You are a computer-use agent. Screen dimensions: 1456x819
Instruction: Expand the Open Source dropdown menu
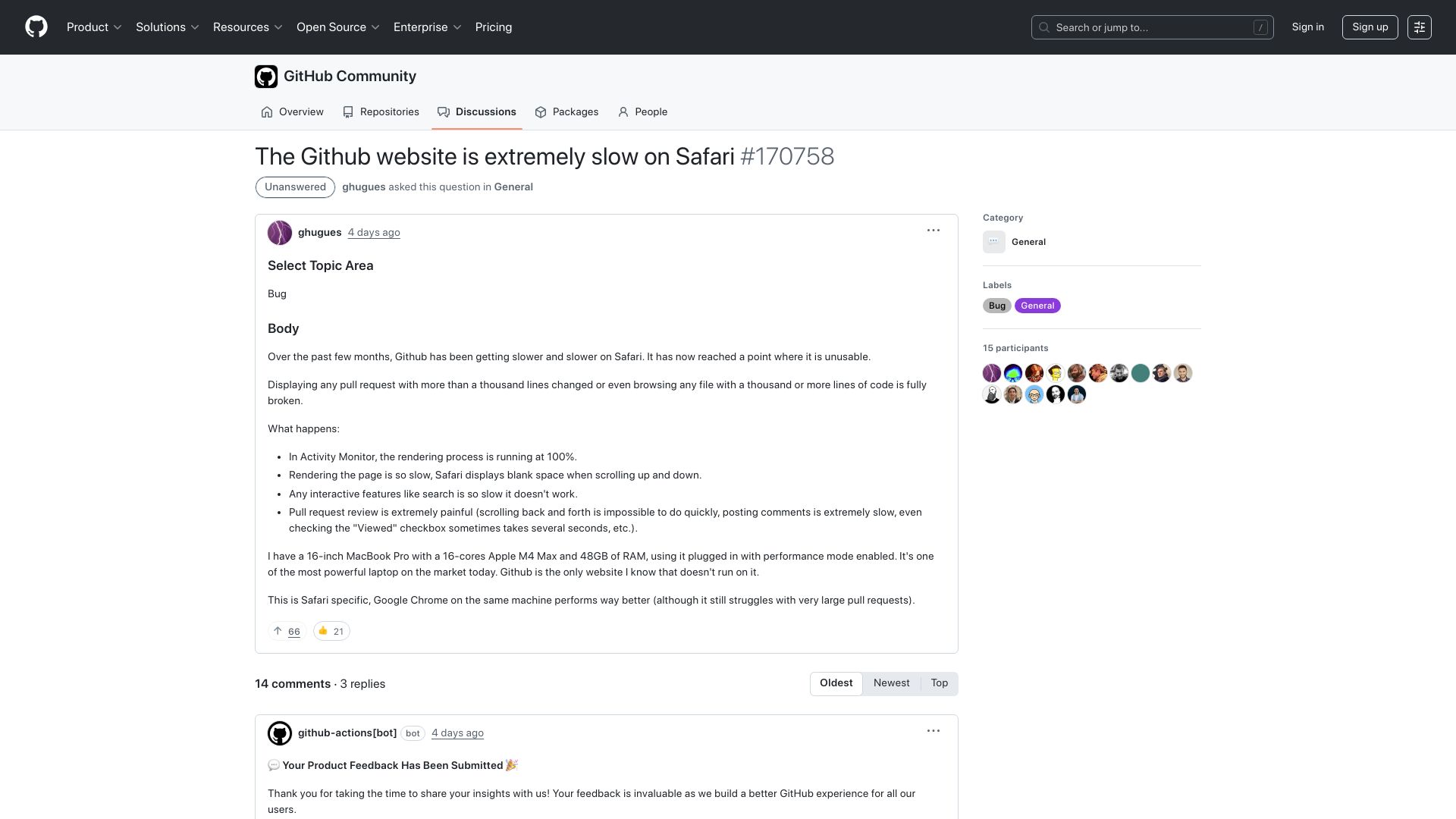click(x=338, y=27)
